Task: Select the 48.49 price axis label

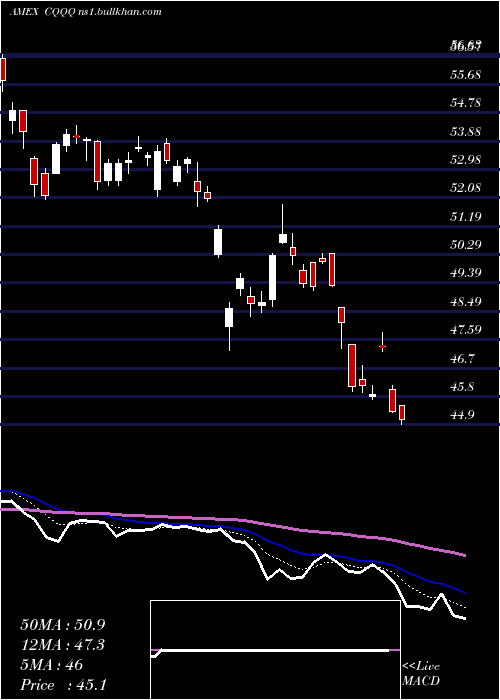Action: coord(466,302)
